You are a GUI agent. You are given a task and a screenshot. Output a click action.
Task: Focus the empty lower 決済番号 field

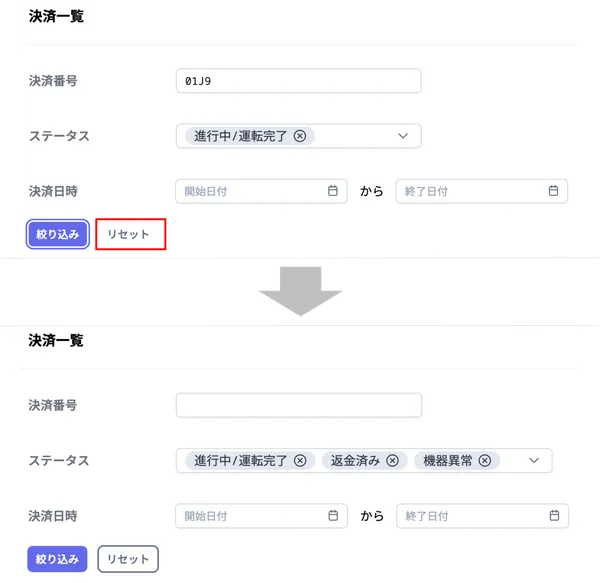point(299,405)
